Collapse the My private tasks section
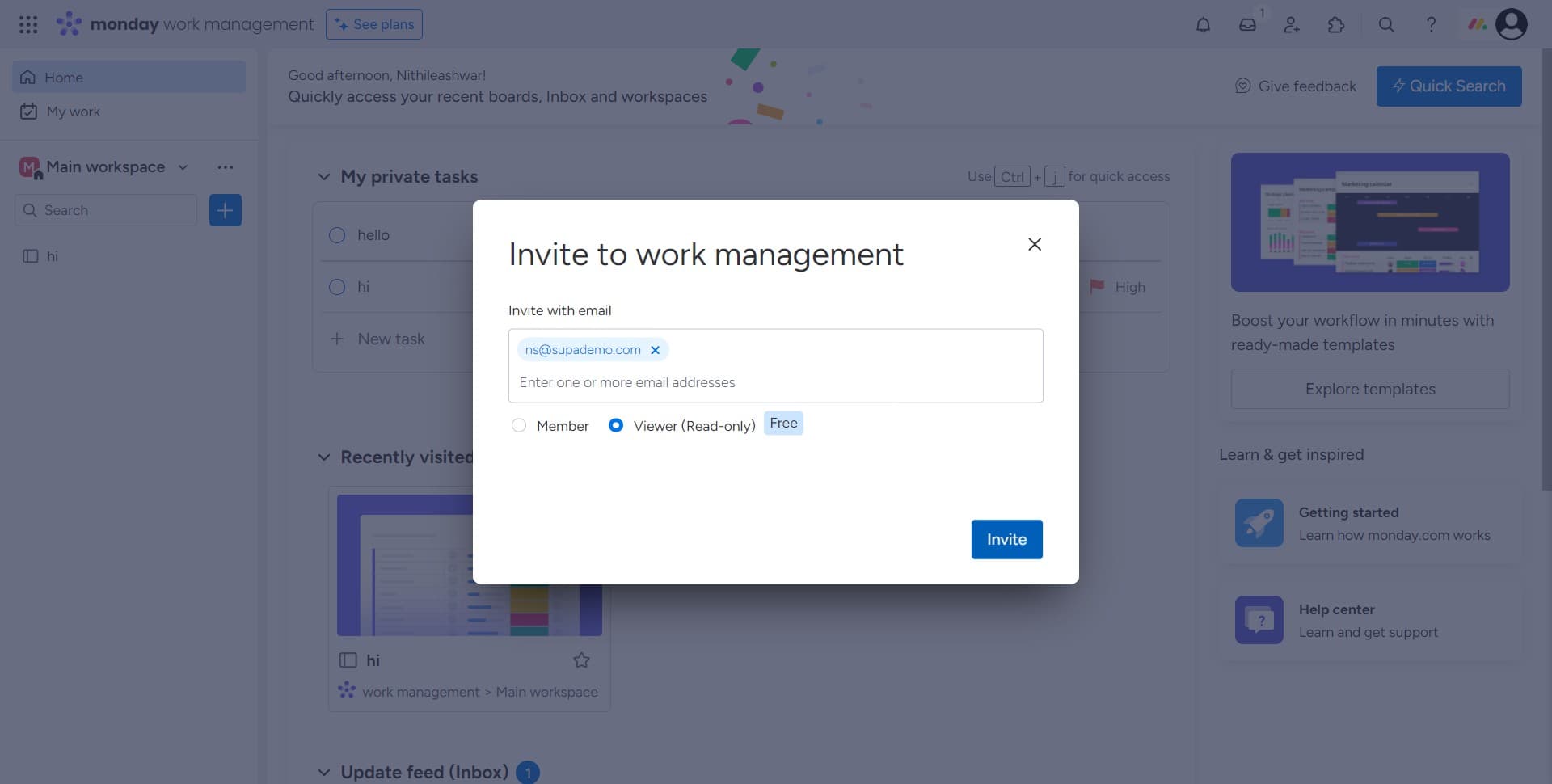Image resolution: width=1552 pixels, height=784 pixels. [323, 176]
